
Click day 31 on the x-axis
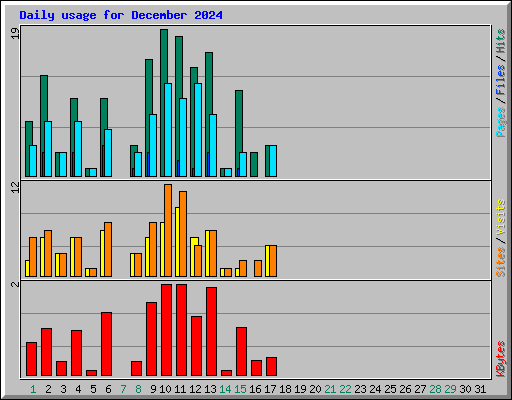click(x=480, y=389)
